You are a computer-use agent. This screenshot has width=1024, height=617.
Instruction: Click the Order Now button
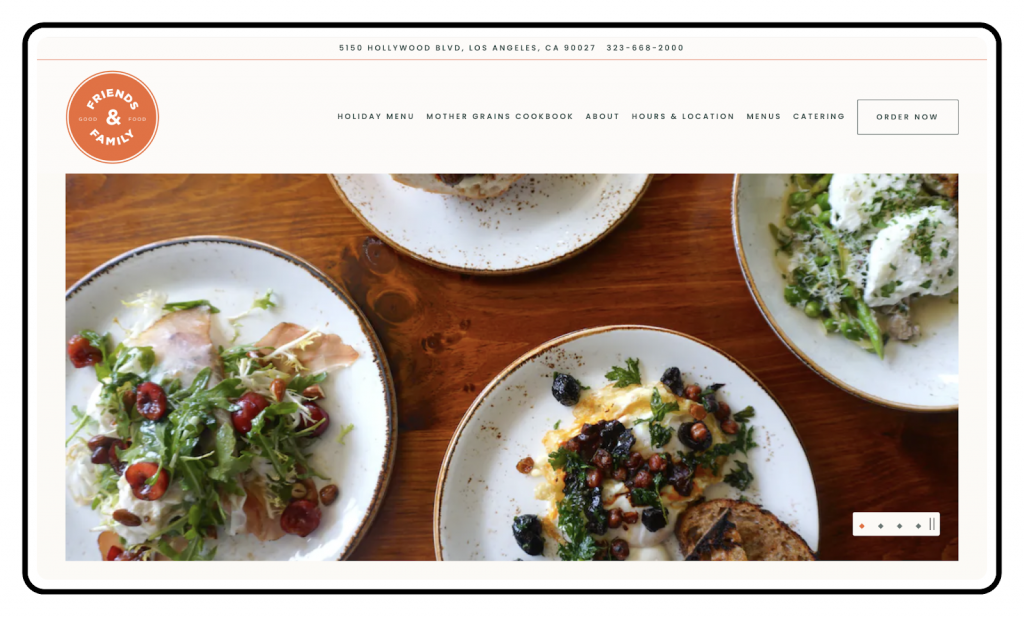point(908,117)
